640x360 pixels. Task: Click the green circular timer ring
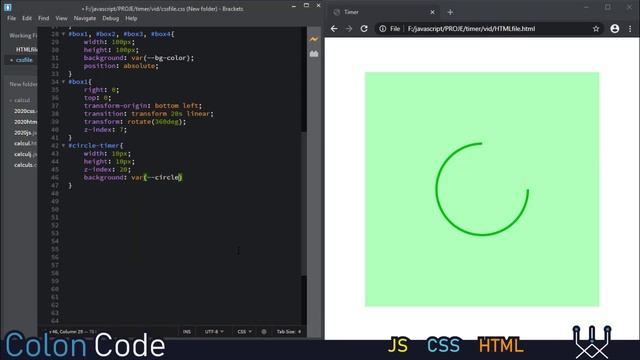(x=482, y=189)
